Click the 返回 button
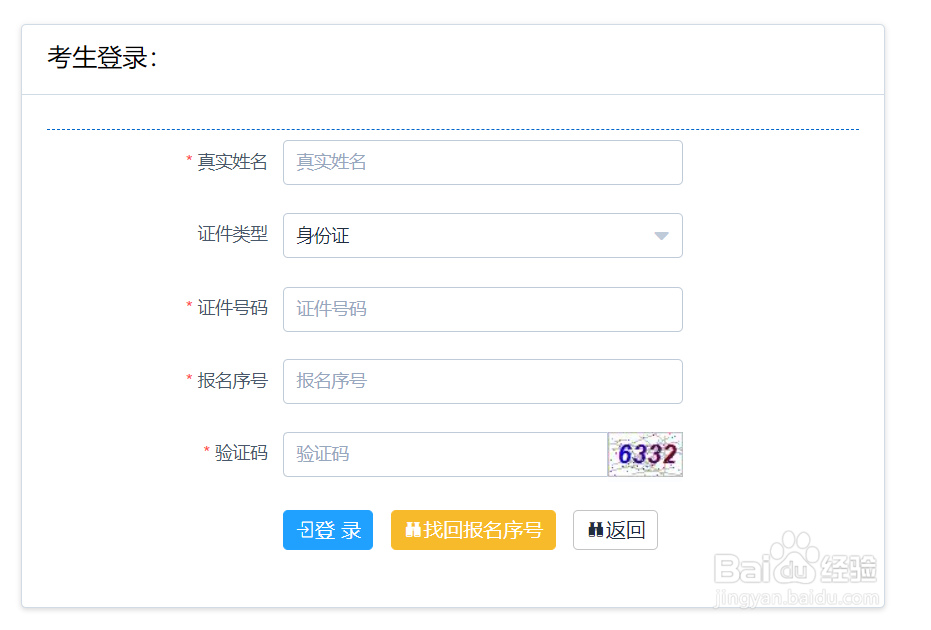Screen dimensions: 931x630 615,530
